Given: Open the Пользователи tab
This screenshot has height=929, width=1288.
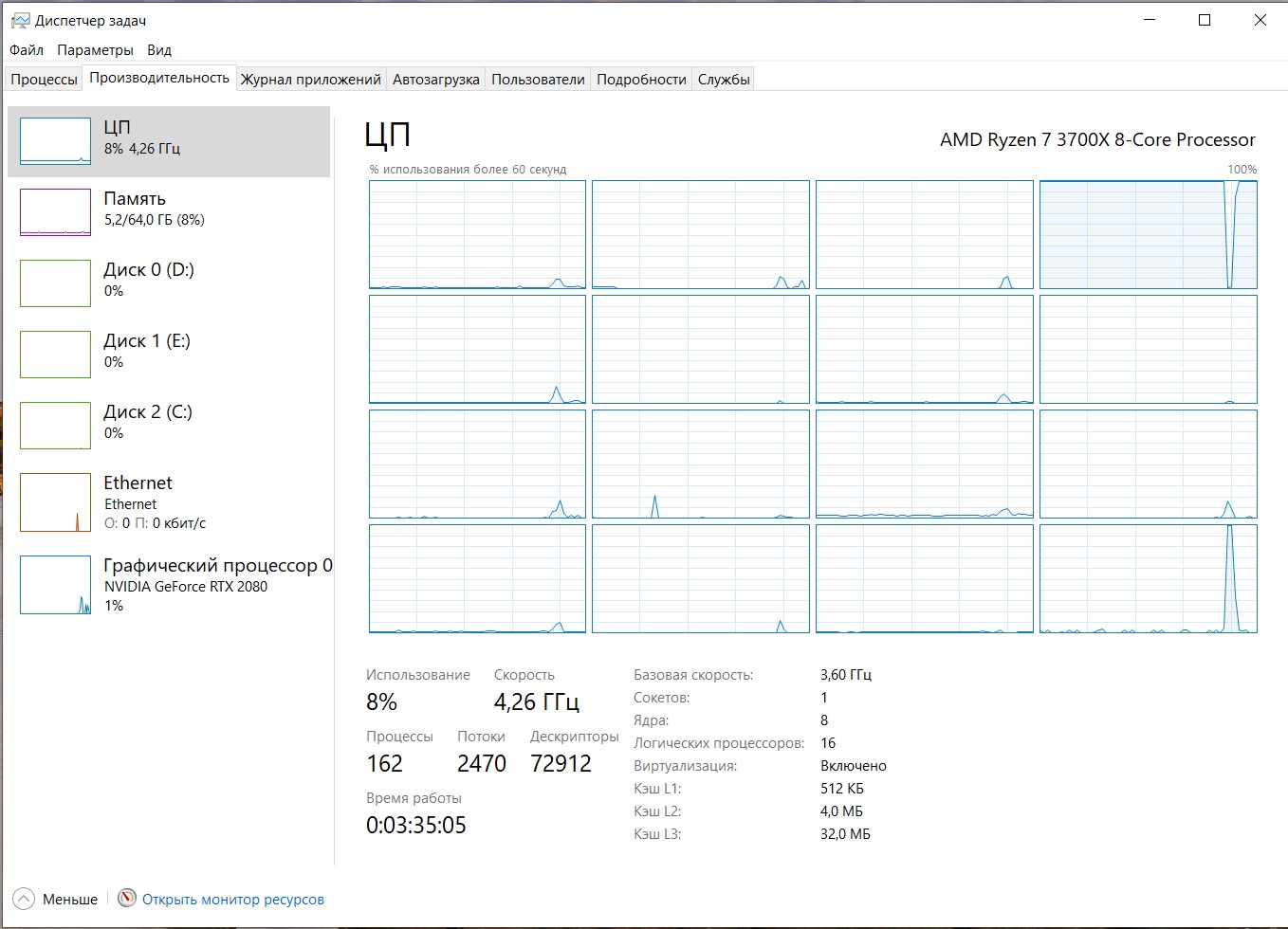Looking at the screenshot, I should point(538,80).
